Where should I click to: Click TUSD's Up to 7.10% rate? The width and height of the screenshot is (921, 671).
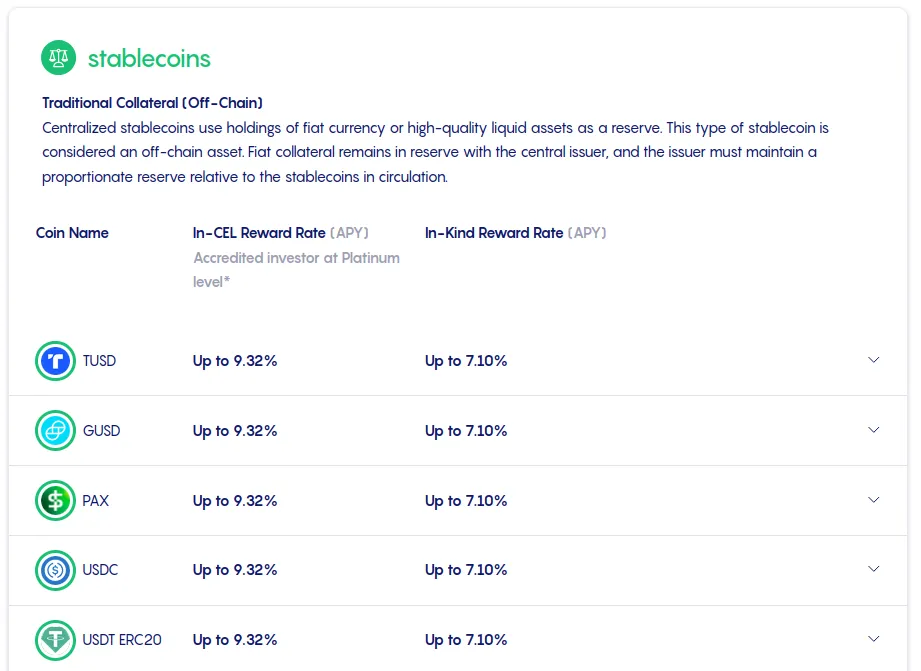click(x=466, y=361)
